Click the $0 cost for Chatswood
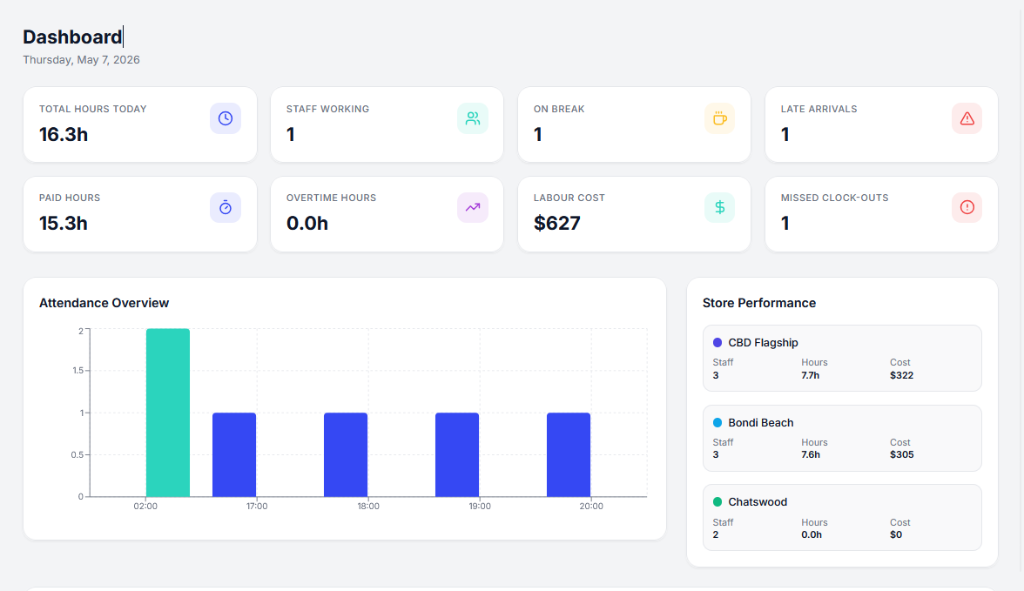 pyautogui.click(x=896, y=535)
